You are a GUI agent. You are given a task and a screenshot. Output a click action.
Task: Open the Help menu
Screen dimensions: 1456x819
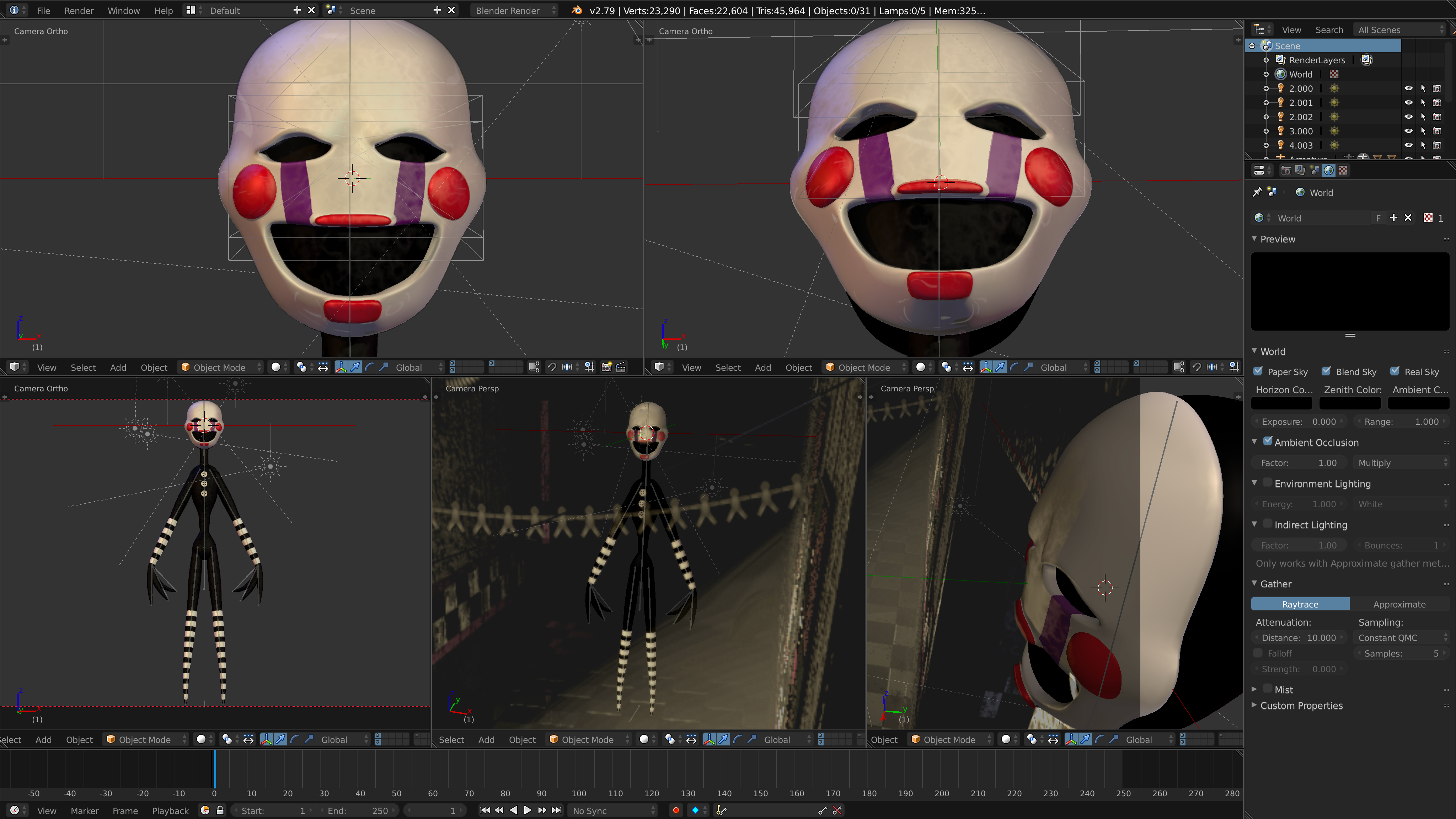tap(164, 10)
